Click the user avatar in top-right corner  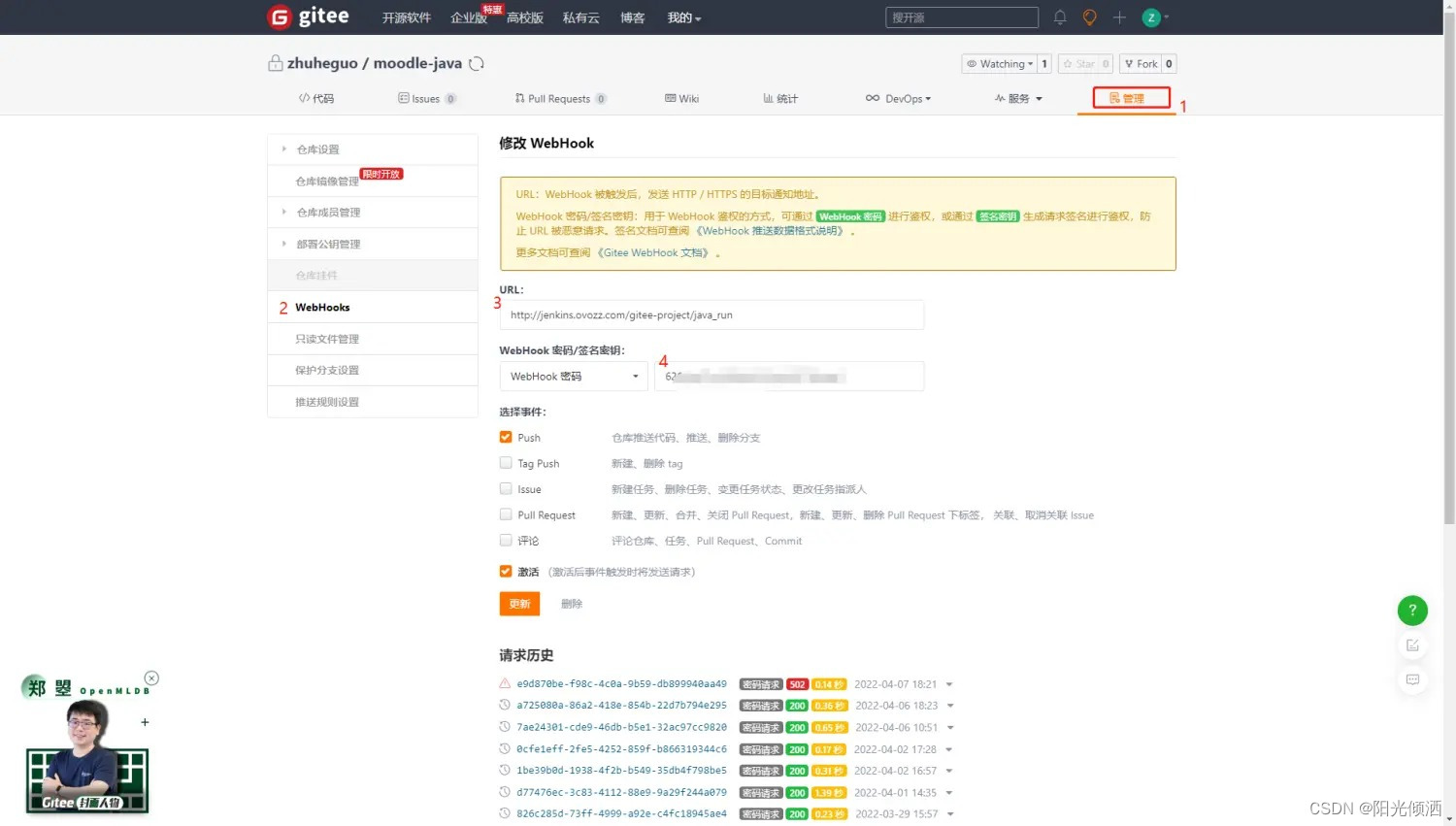(1150, 17)
